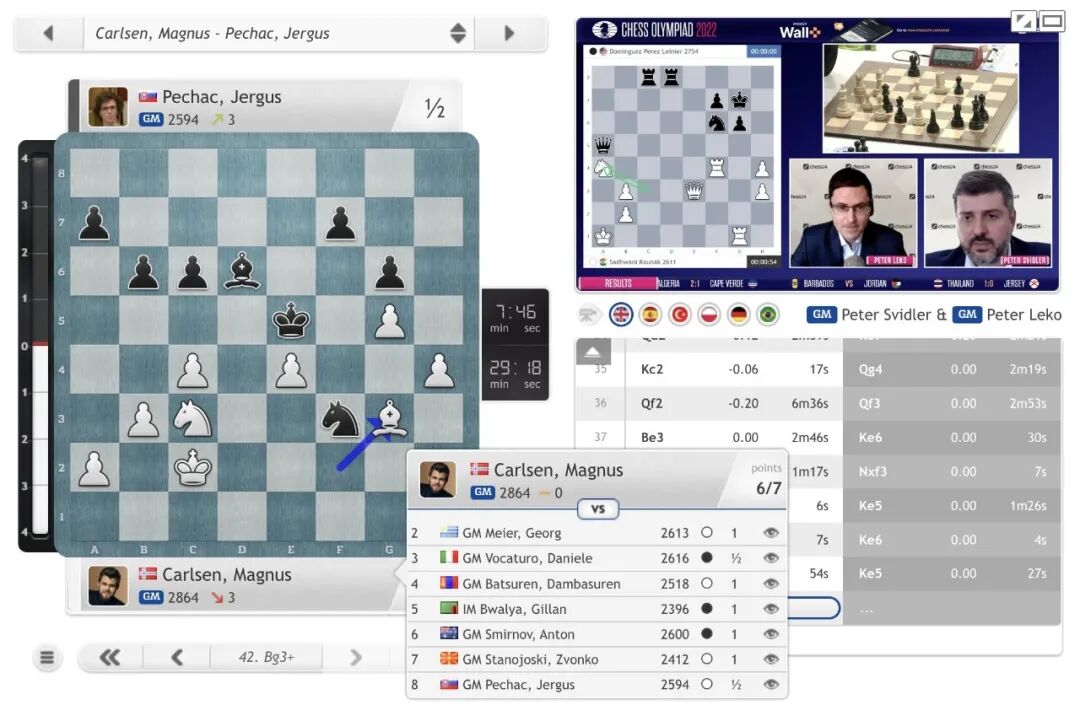Select Turkish language flag for commentary

680,315
